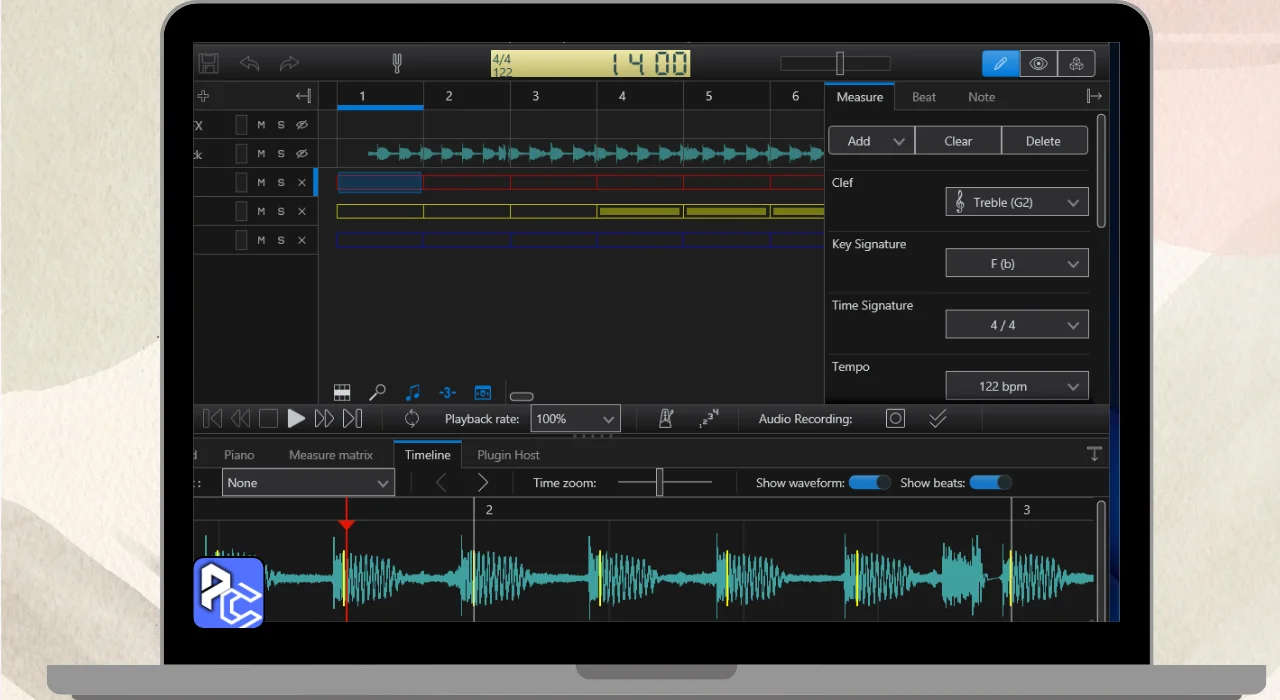This screenshot has width=1280, height=700.
Task: Switch to the Beat tab
Action: point(924,97)
